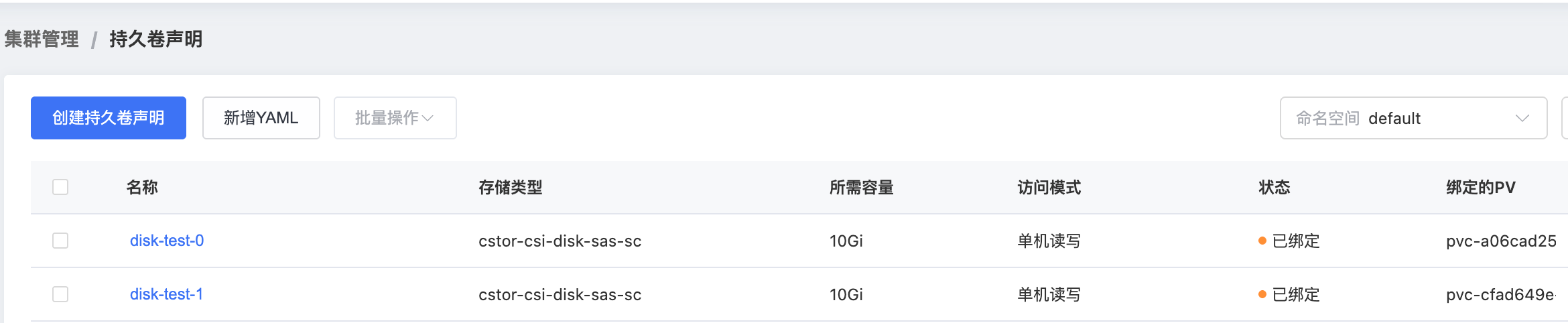Click the 创建持久卷声明 button
This screenshot has width=1568, height=323.
click(109, 118)
